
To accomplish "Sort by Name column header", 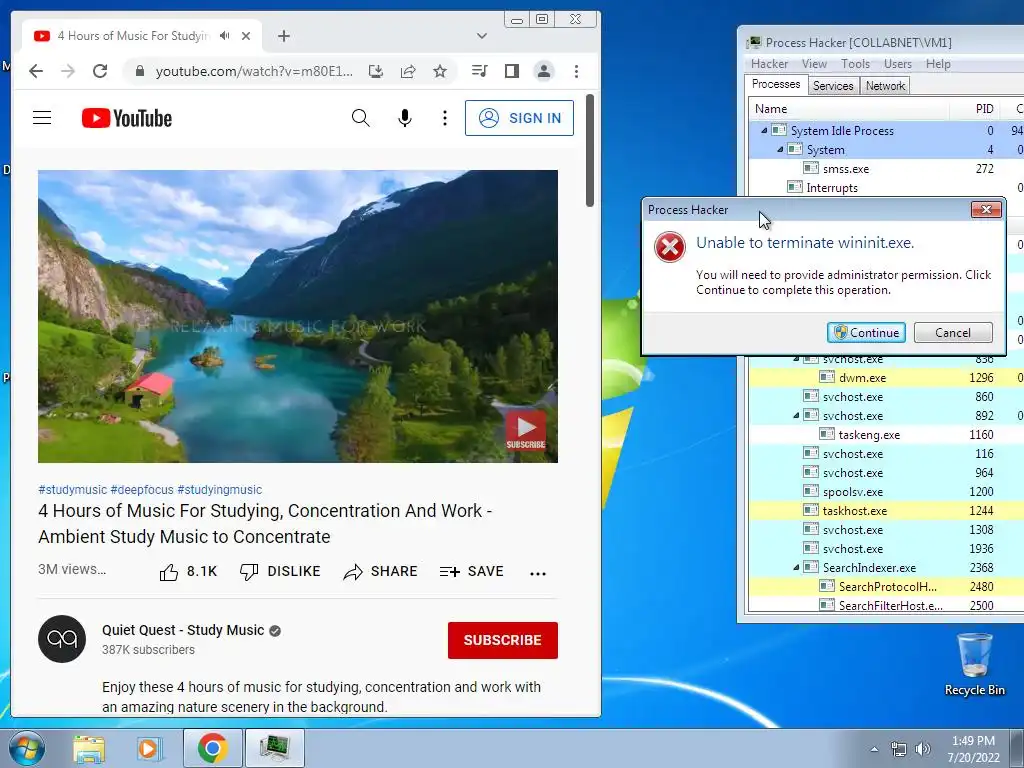I will click(848, 108).
